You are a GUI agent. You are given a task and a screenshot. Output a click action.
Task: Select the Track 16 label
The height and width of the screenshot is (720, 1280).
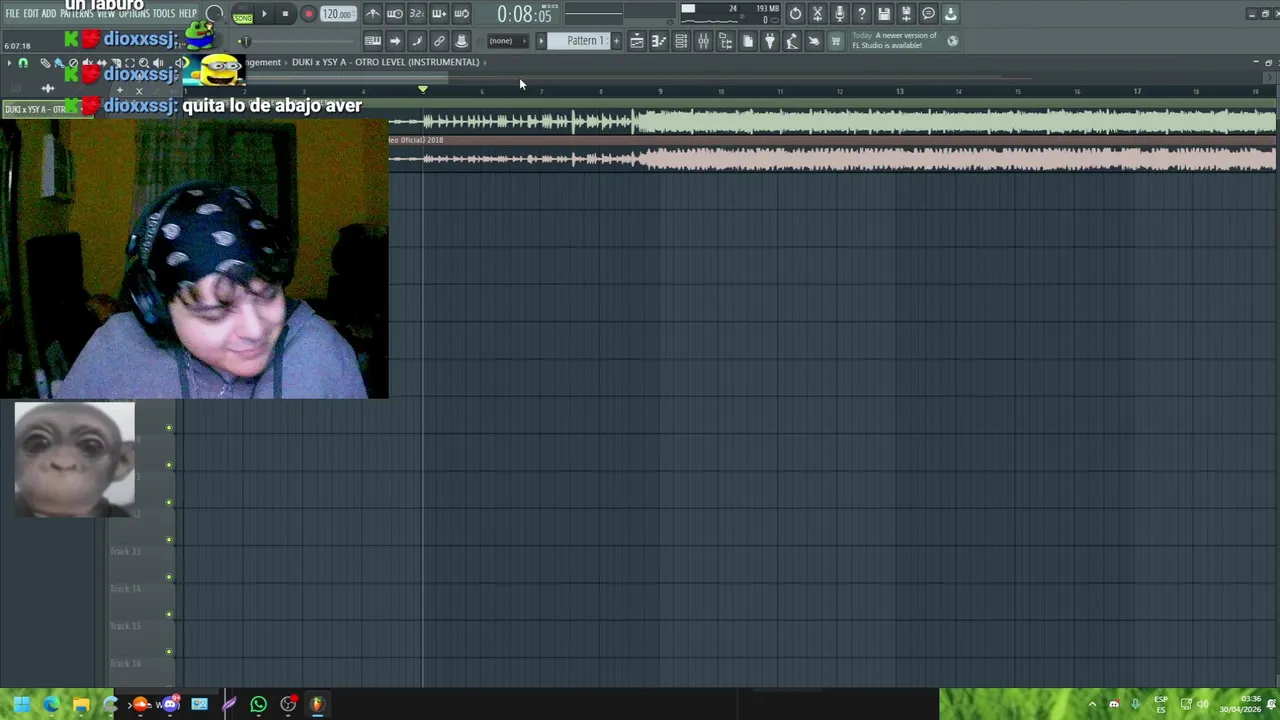point(125,663)
